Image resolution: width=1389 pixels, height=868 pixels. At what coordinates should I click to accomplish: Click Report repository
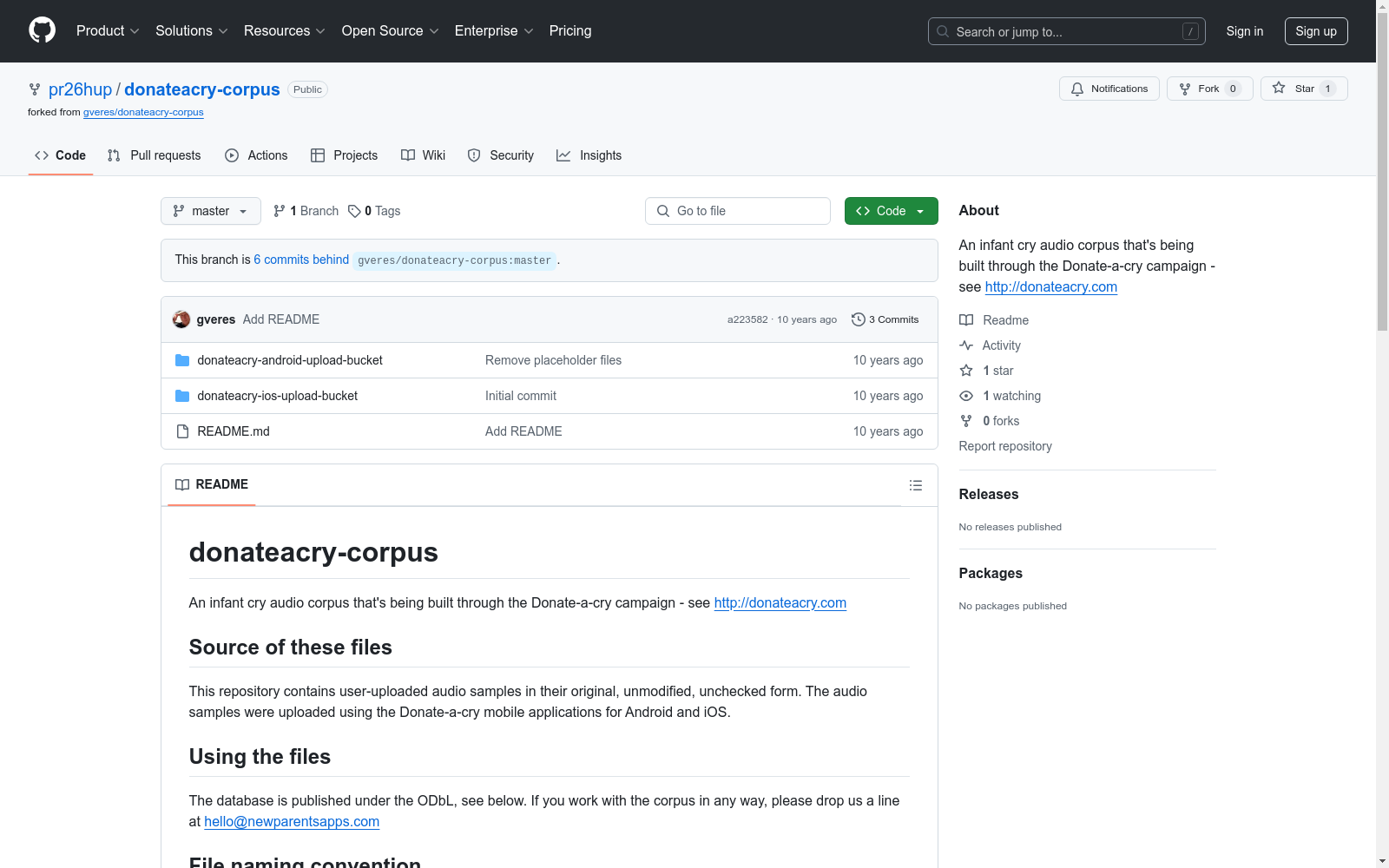point(1005,446)
